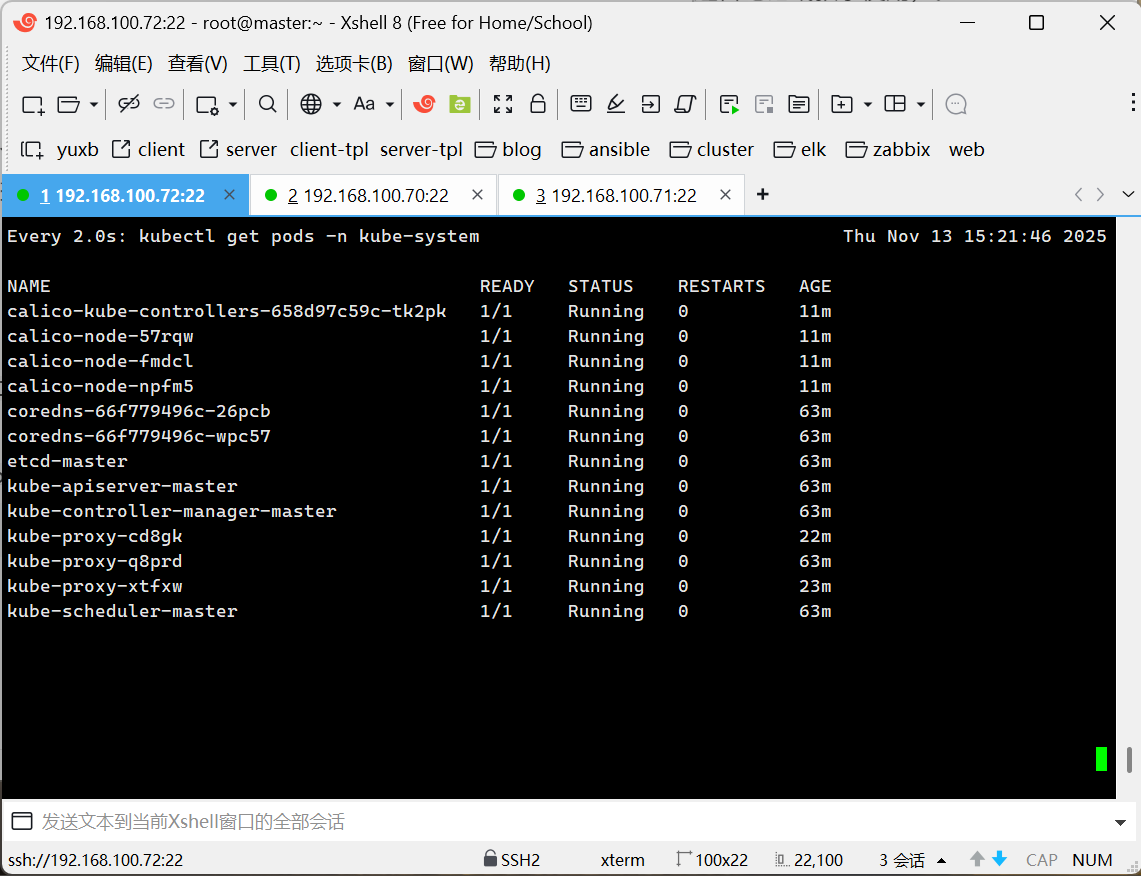This screenshot has width=1141, height=876.
Task: Launch the green Xftp toolbar icon
Action: pyautogui.click(x=459, y=104)
